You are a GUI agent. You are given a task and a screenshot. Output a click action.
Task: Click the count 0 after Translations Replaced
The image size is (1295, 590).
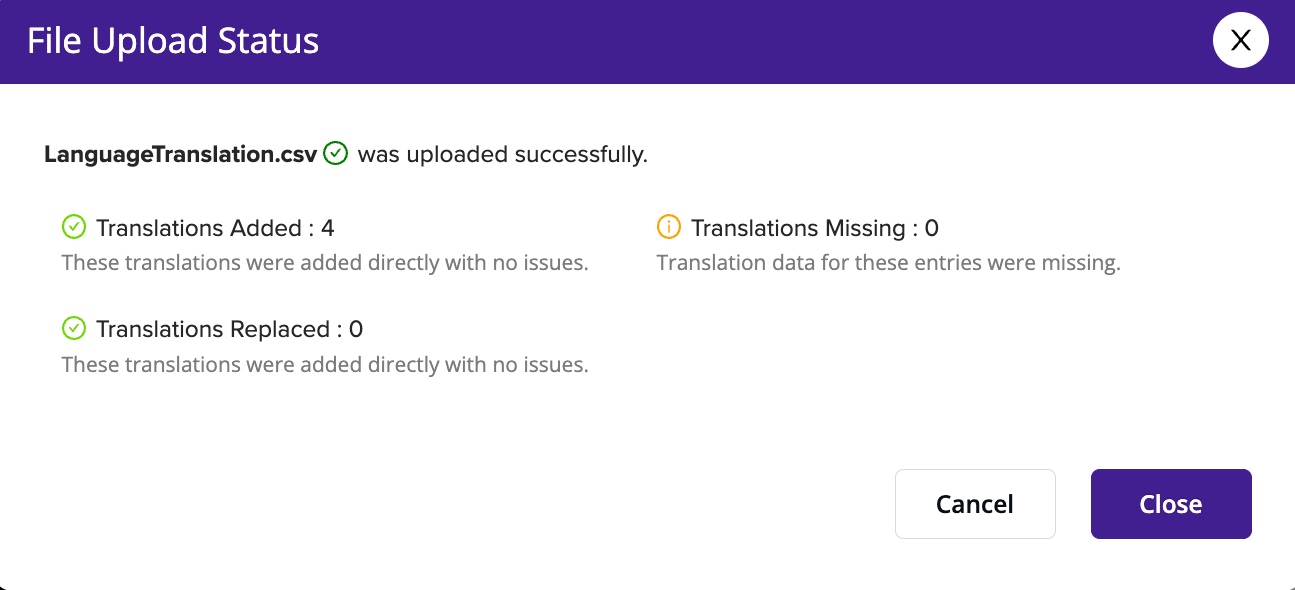[x=356, y=329]
